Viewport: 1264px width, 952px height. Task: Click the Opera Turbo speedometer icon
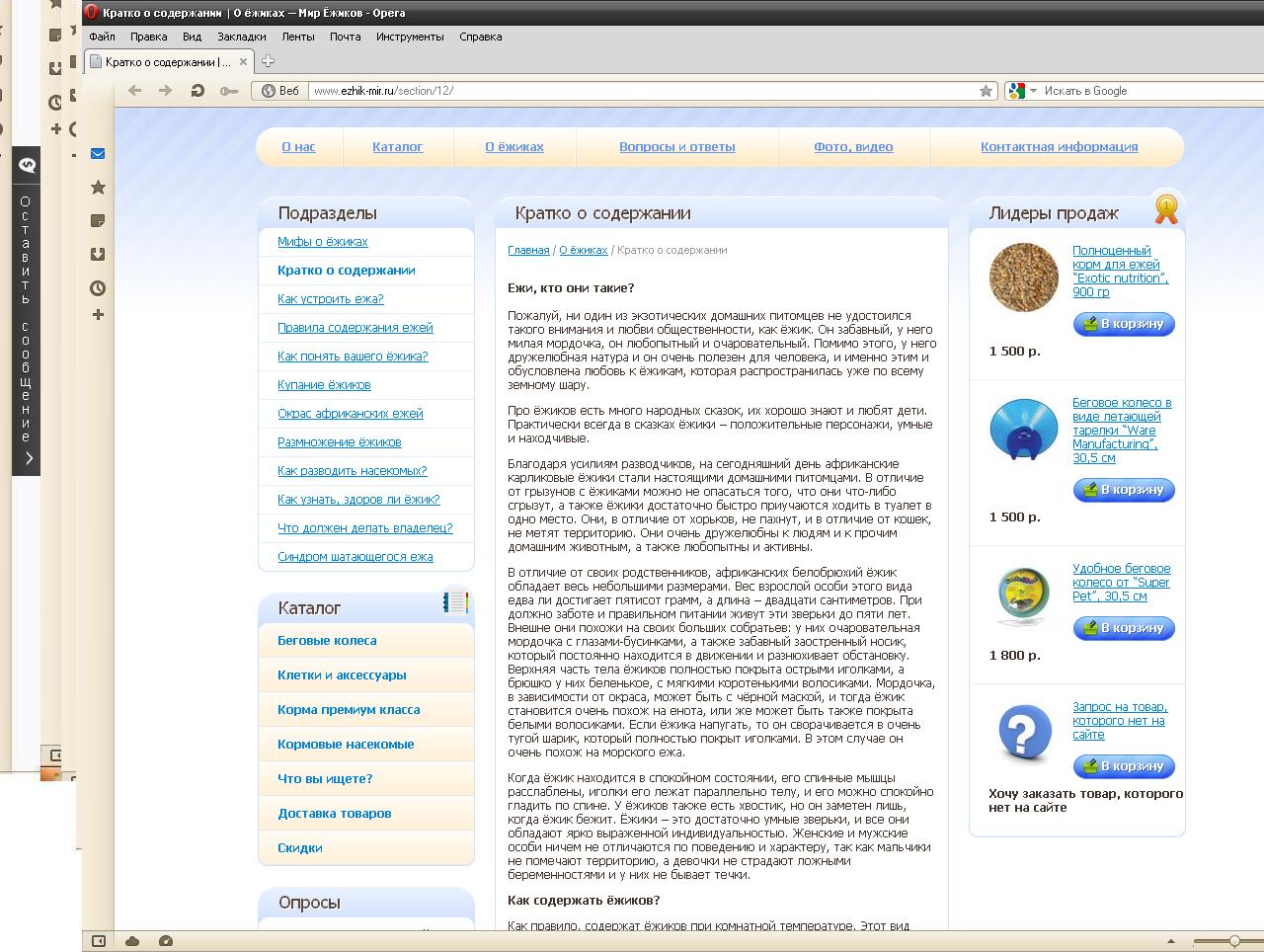click(166, 941)
